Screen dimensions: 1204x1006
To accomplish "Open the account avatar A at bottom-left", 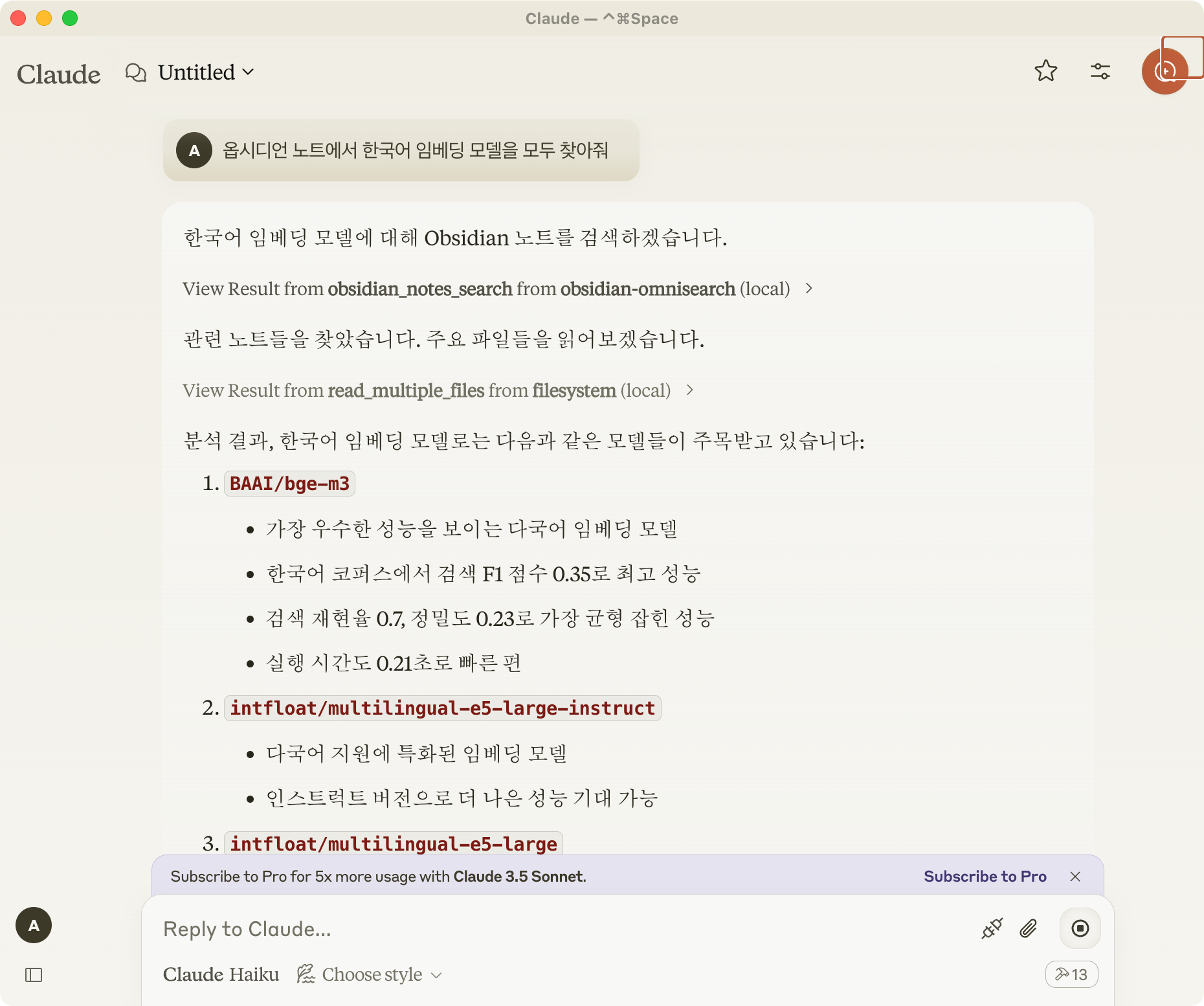I will [34, 925].
